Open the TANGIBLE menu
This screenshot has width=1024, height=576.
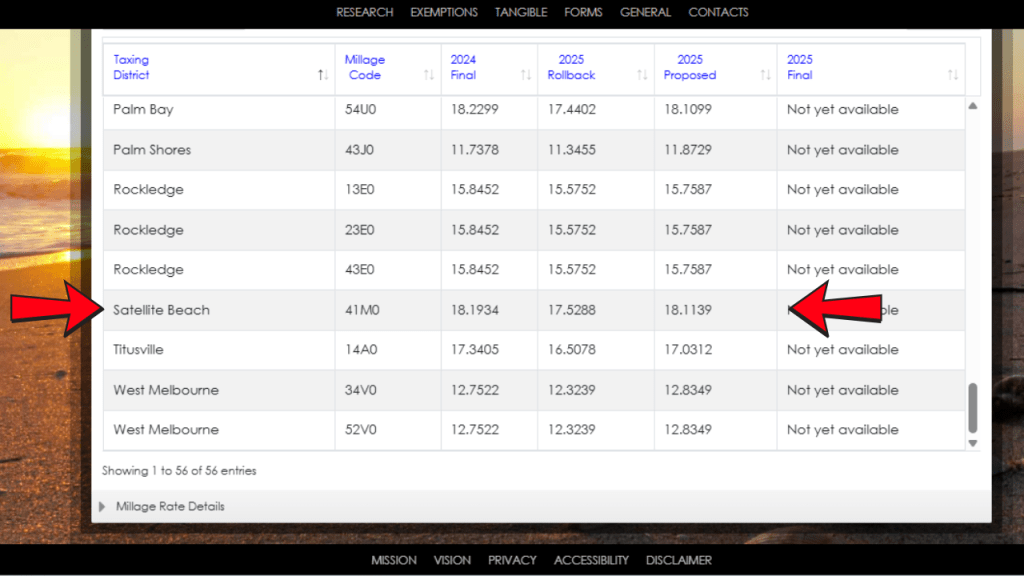[x=520, y=12]
